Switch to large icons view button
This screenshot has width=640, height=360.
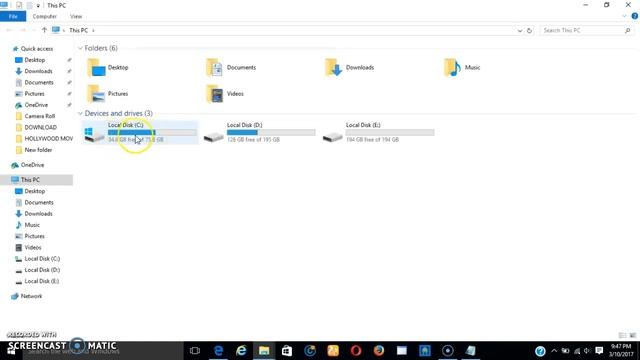(633, 336)
